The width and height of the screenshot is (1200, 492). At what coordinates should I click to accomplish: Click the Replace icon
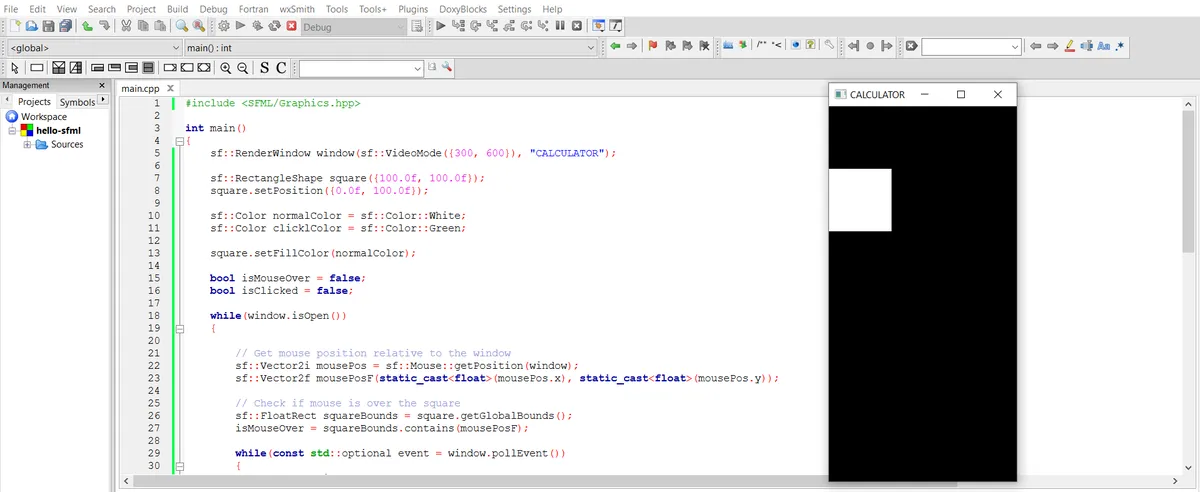[199, 26]
